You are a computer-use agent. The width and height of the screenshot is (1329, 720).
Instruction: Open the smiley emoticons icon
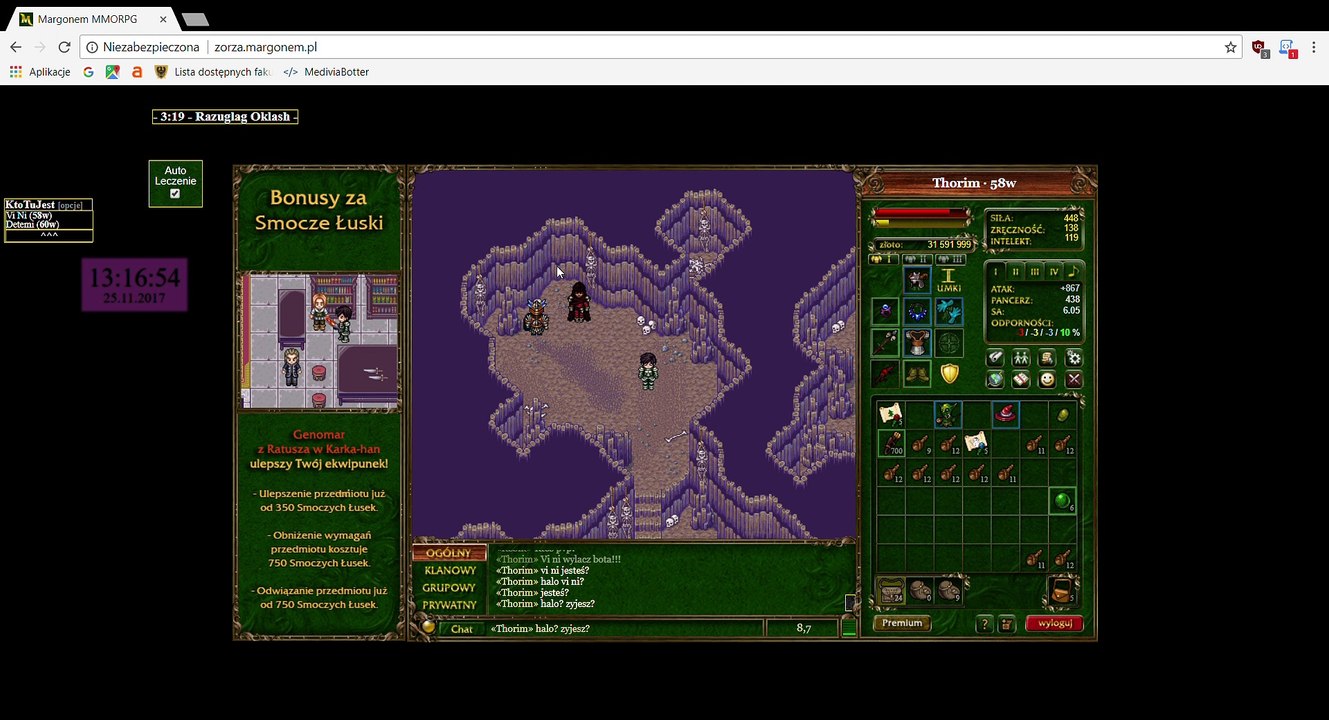(1047, 380)
